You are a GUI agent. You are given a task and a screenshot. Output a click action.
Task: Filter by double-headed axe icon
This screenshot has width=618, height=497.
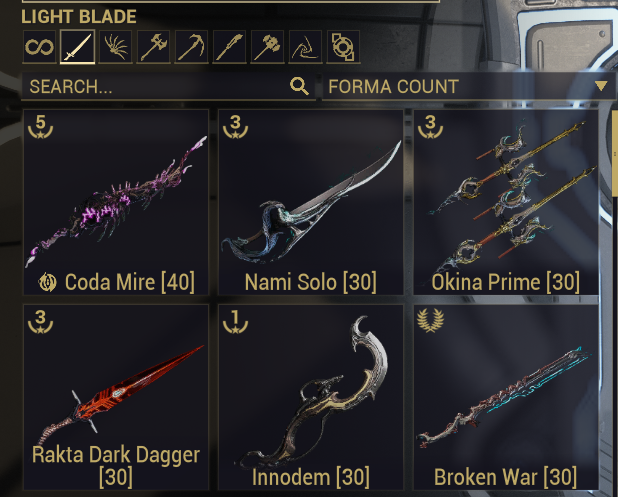153,47
